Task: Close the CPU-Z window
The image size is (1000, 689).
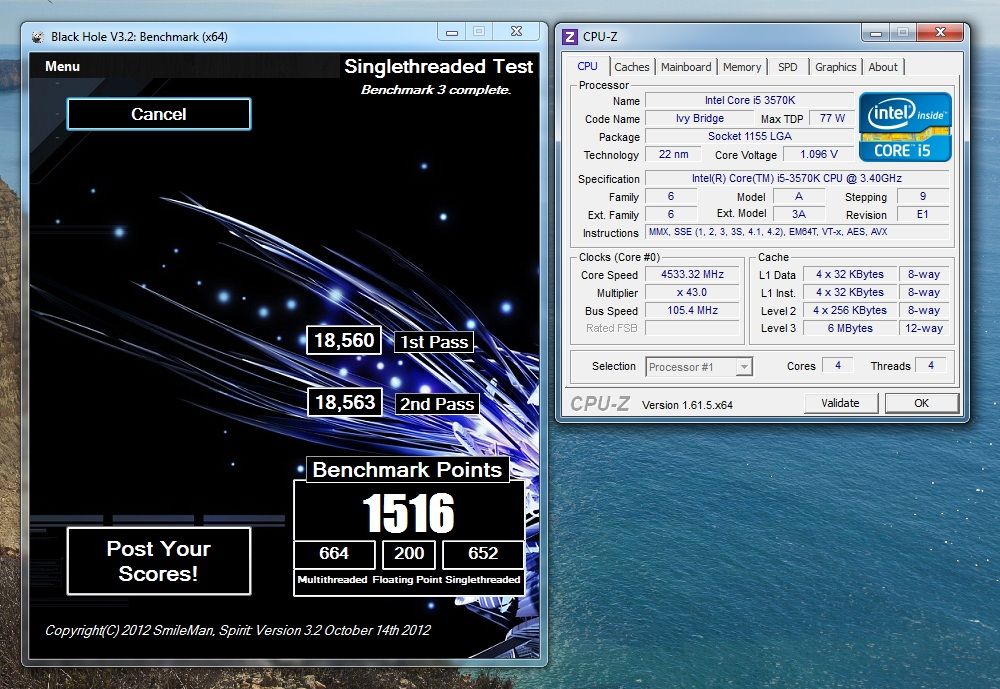Action: point(940,33)
